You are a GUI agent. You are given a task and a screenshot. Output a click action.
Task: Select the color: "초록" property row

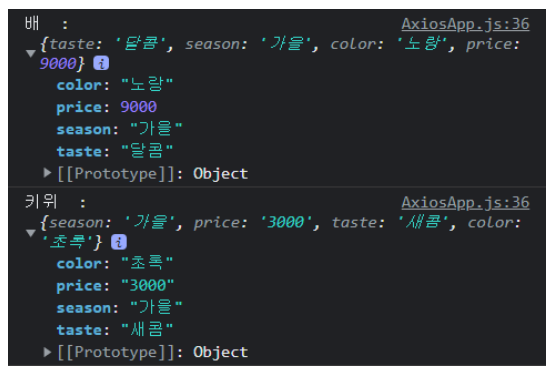coord(115,264)
